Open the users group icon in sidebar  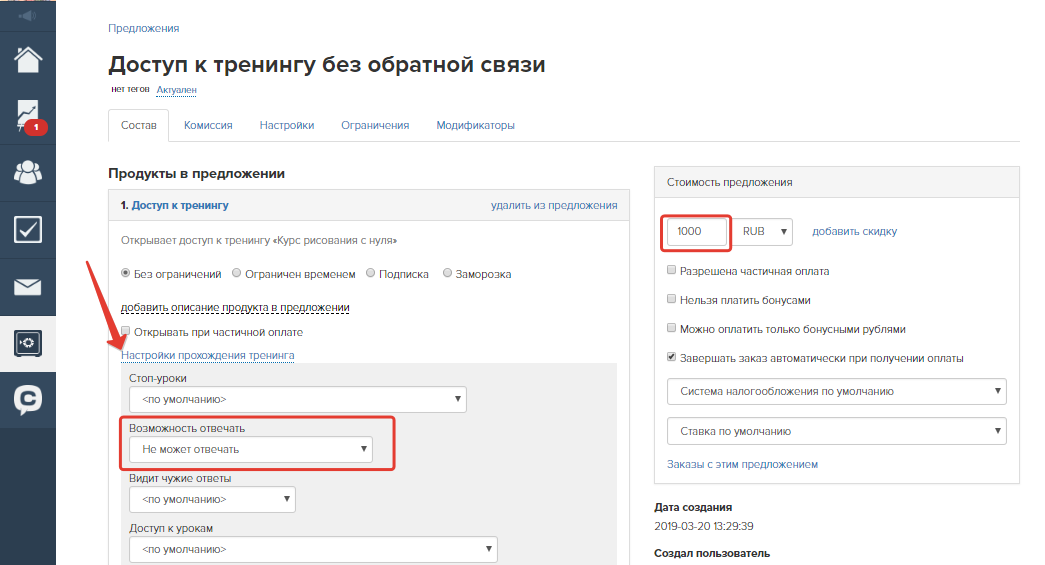click(28, 173)
